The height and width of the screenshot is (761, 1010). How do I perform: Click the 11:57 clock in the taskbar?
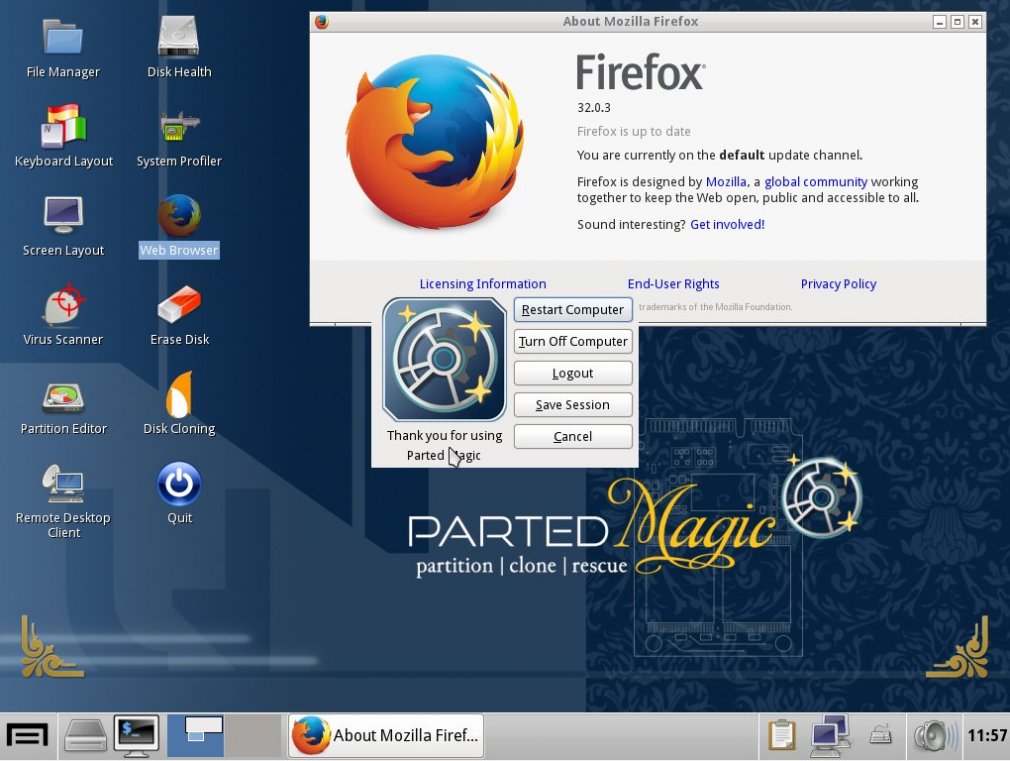987,735
